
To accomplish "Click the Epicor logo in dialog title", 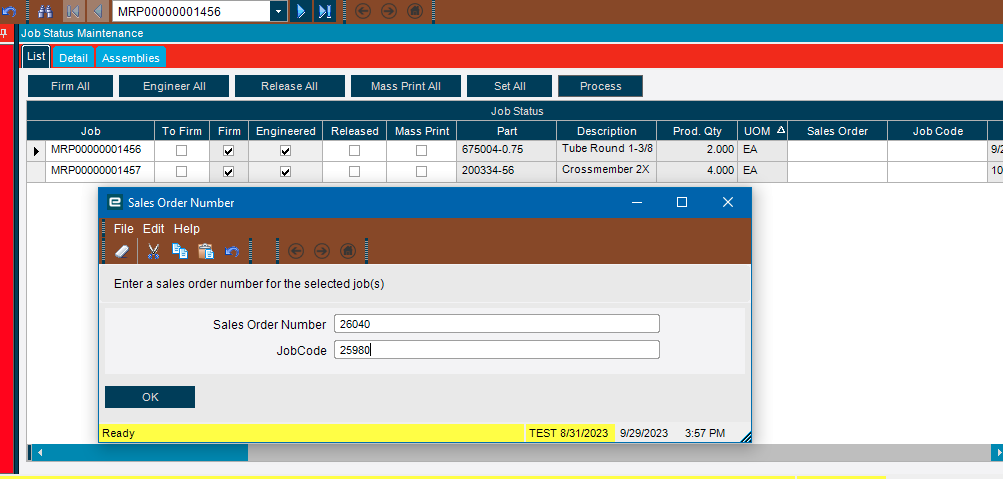I will click(115, 203).
